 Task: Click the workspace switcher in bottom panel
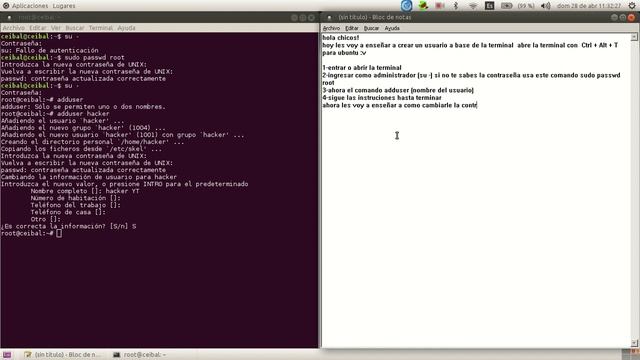click(630, 354)
